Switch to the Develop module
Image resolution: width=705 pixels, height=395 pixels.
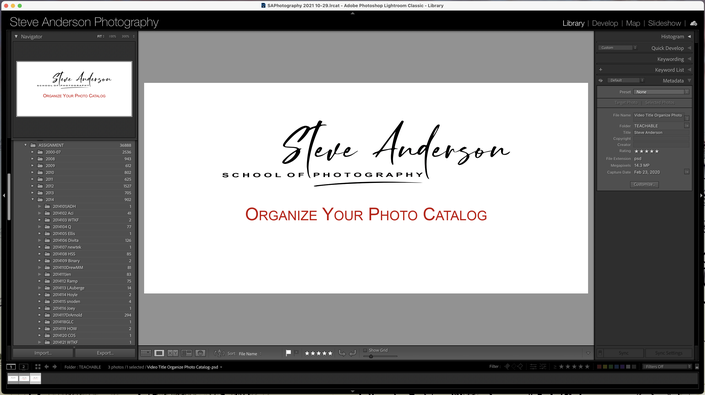(x=605, y=23)
